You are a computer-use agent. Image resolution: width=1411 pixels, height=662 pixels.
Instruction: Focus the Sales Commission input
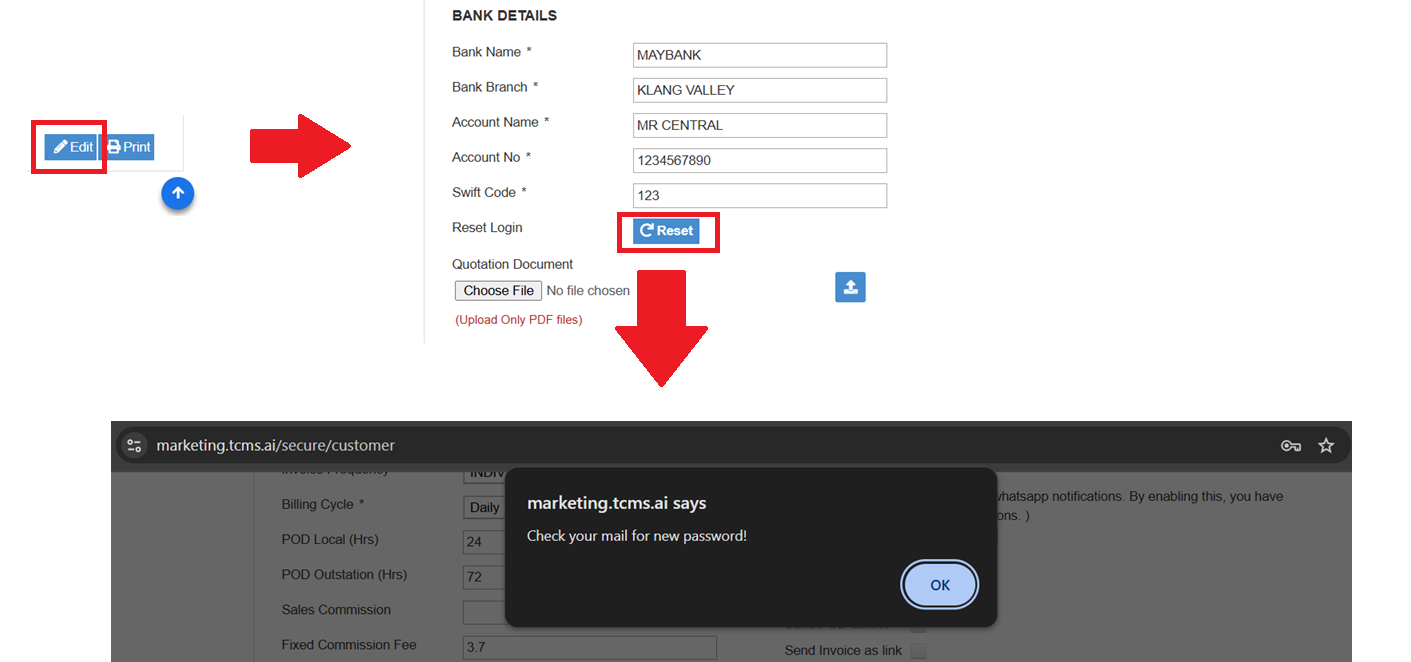click(484, 612)
